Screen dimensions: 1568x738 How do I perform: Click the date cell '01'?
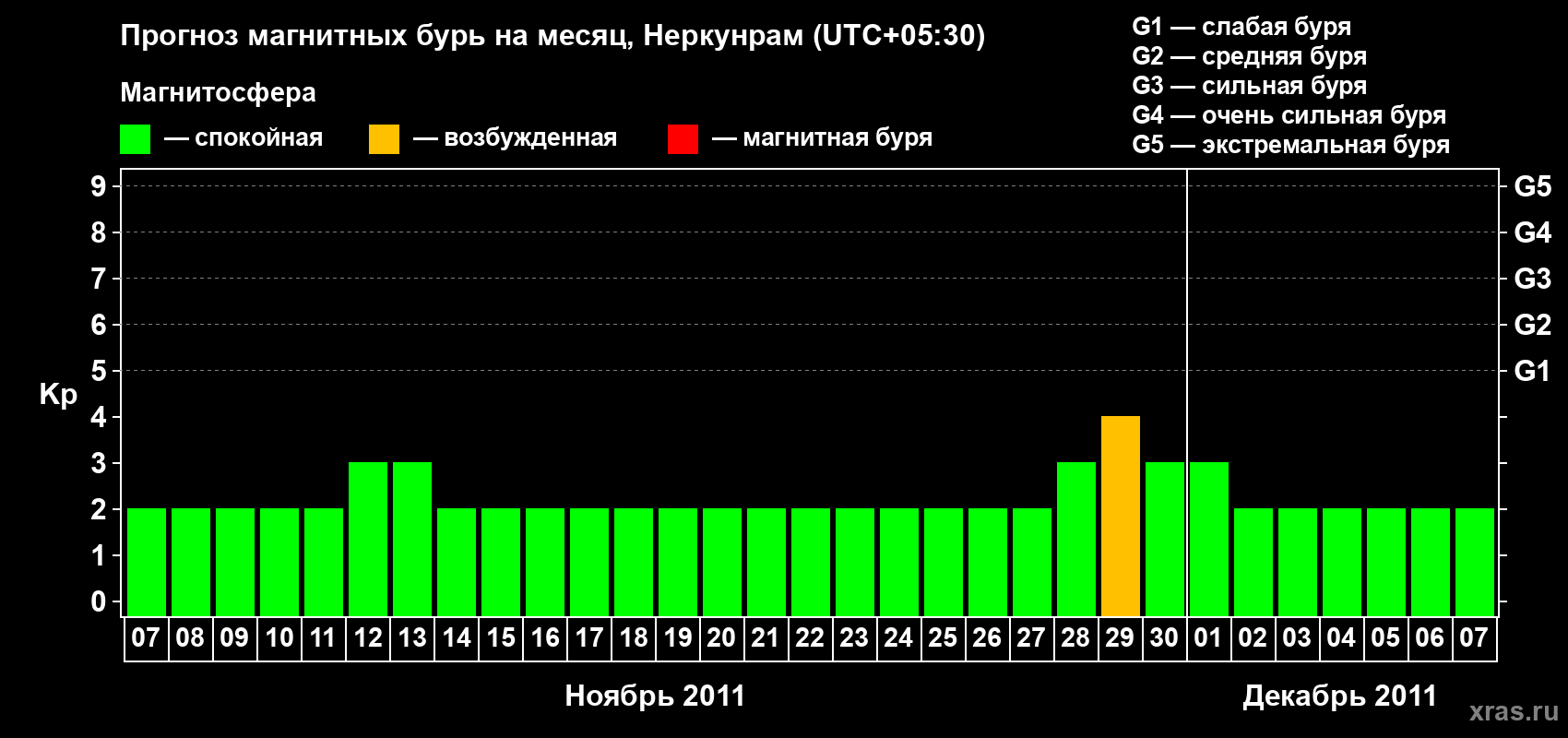tap(1209, 638)
